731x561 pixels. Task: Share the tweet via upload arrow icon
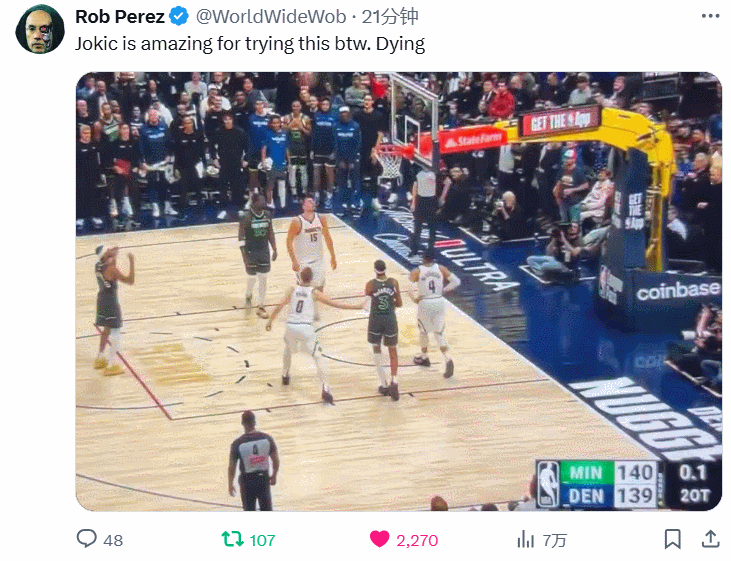point(710,539)
